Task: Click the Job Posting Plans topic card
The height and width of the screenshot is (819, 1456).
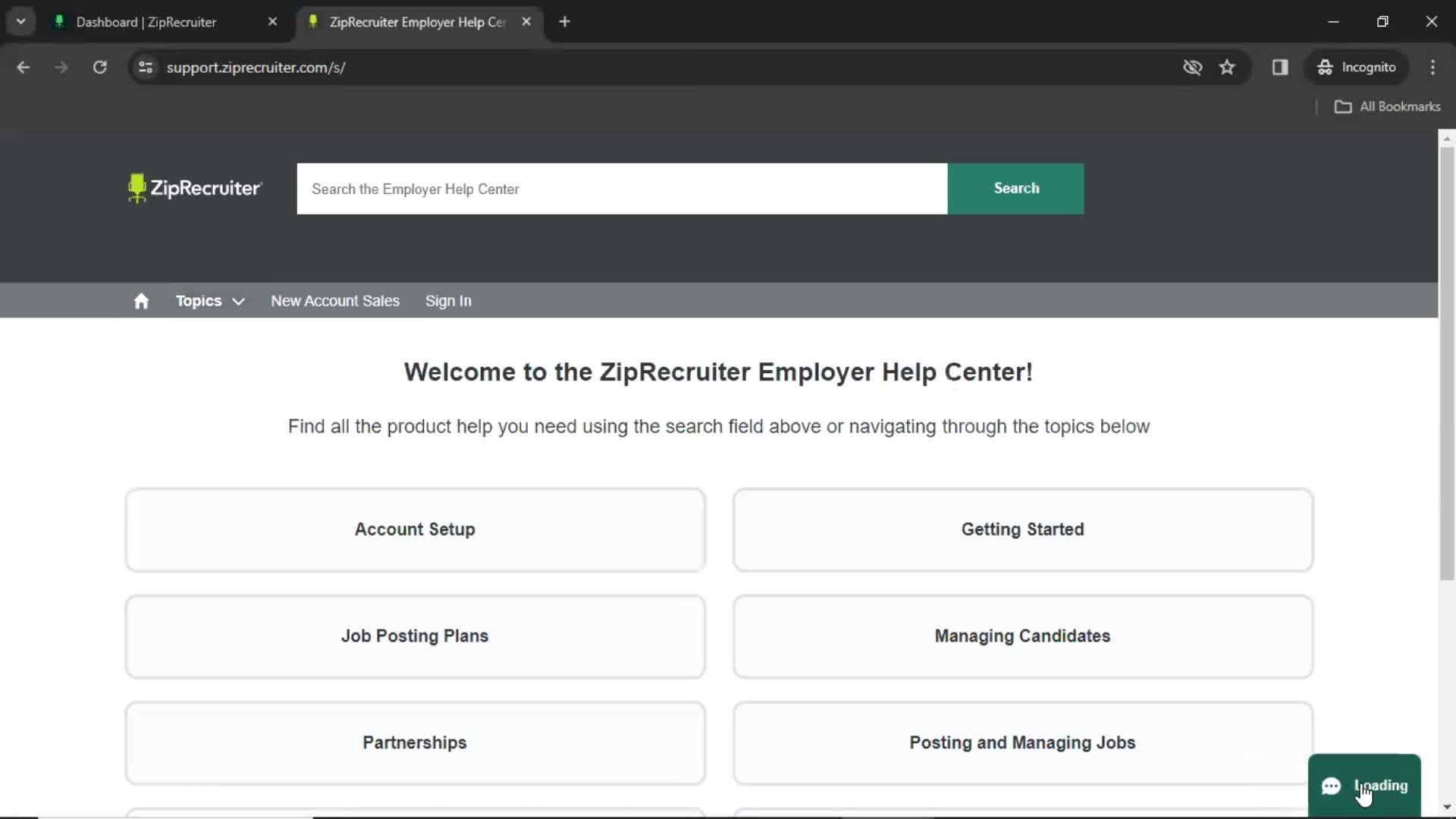Action: (414, 636)
